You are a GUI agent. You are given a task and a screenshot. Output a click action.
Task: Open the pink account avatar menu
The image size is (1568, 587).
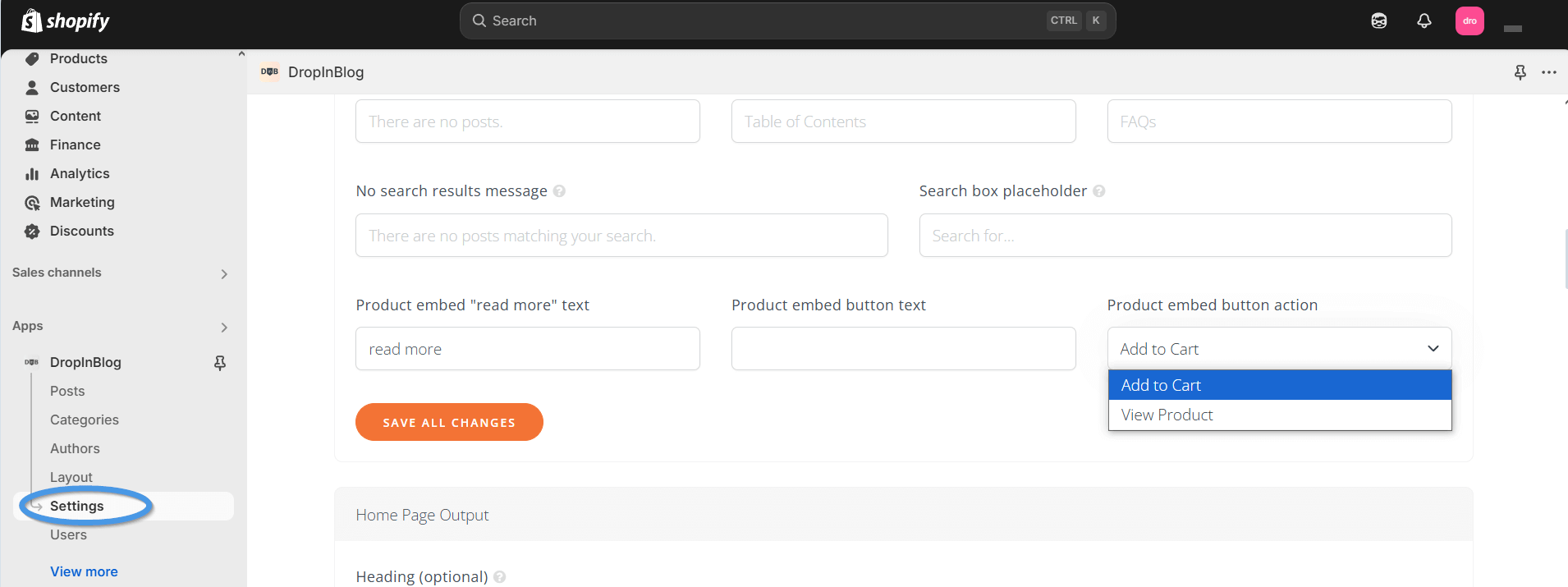1469,21
